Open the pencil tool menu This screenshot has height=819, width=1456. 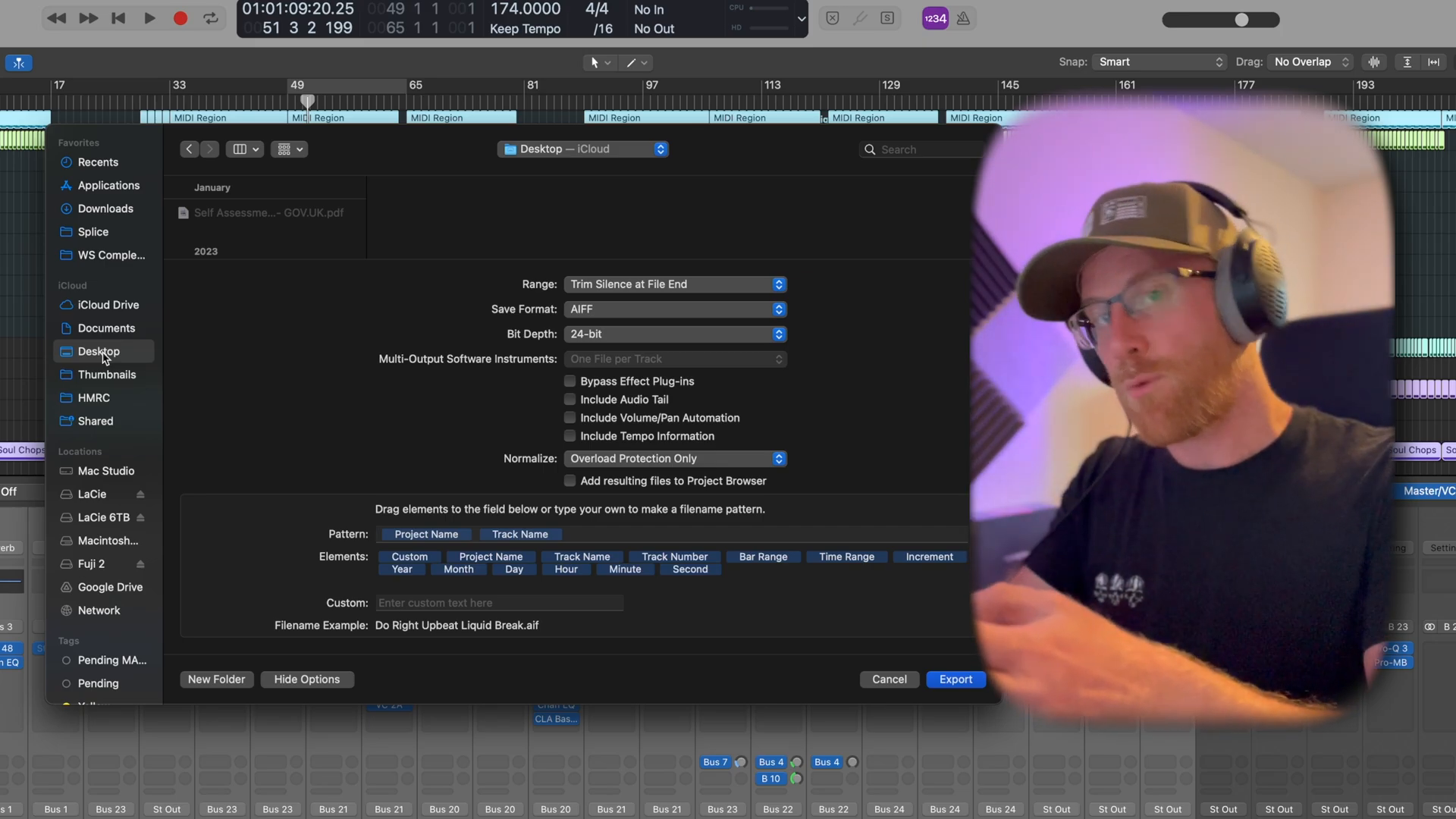point(636,63)
